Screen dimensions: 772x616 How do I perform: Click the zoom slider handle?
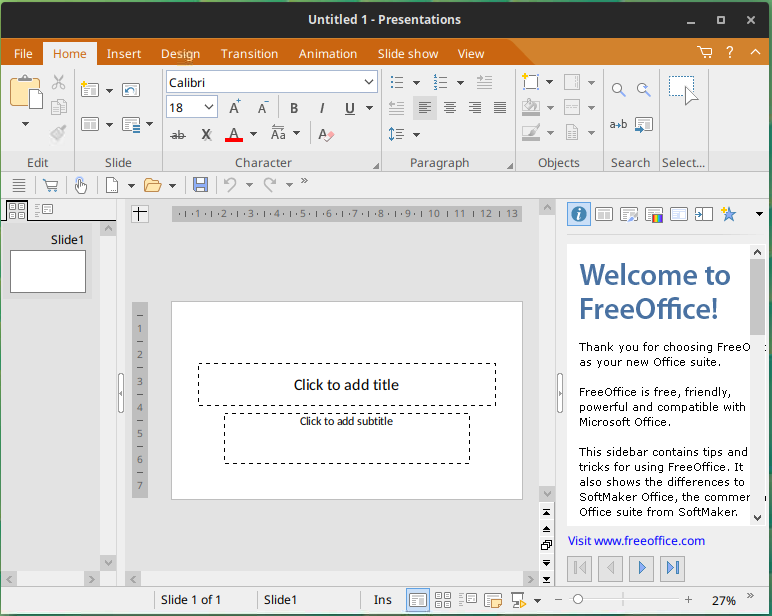pos(577,600)
